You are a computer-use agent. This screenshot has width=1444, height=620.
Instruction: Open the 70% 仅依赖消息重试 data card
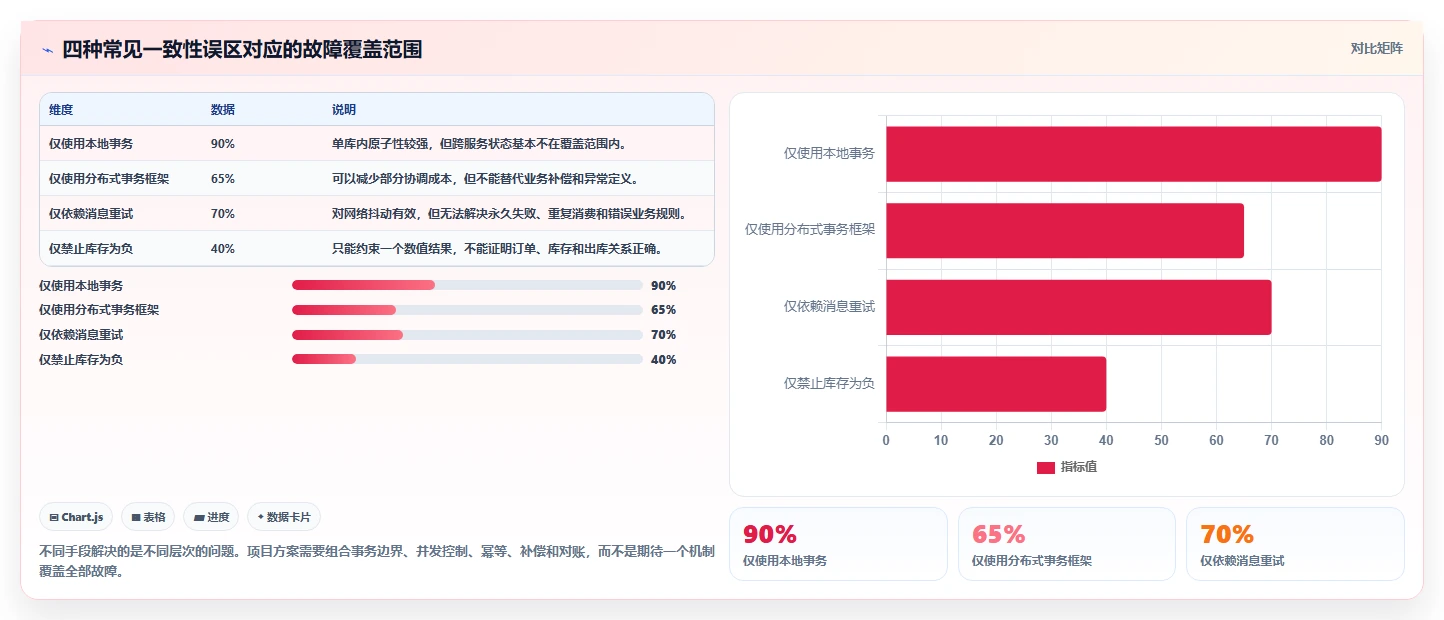1295,544
